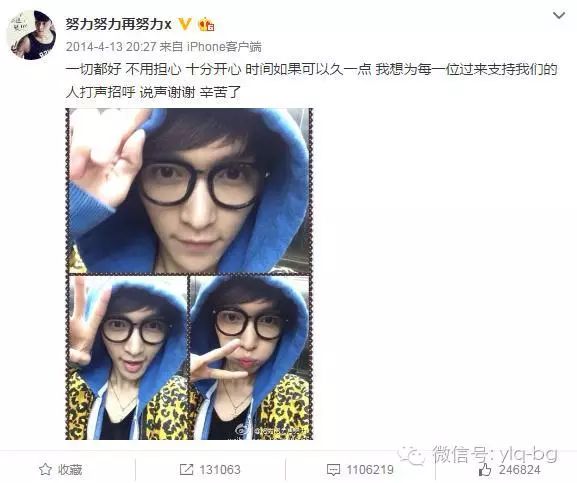Click the comment count 1106219

tap(369, 470)
